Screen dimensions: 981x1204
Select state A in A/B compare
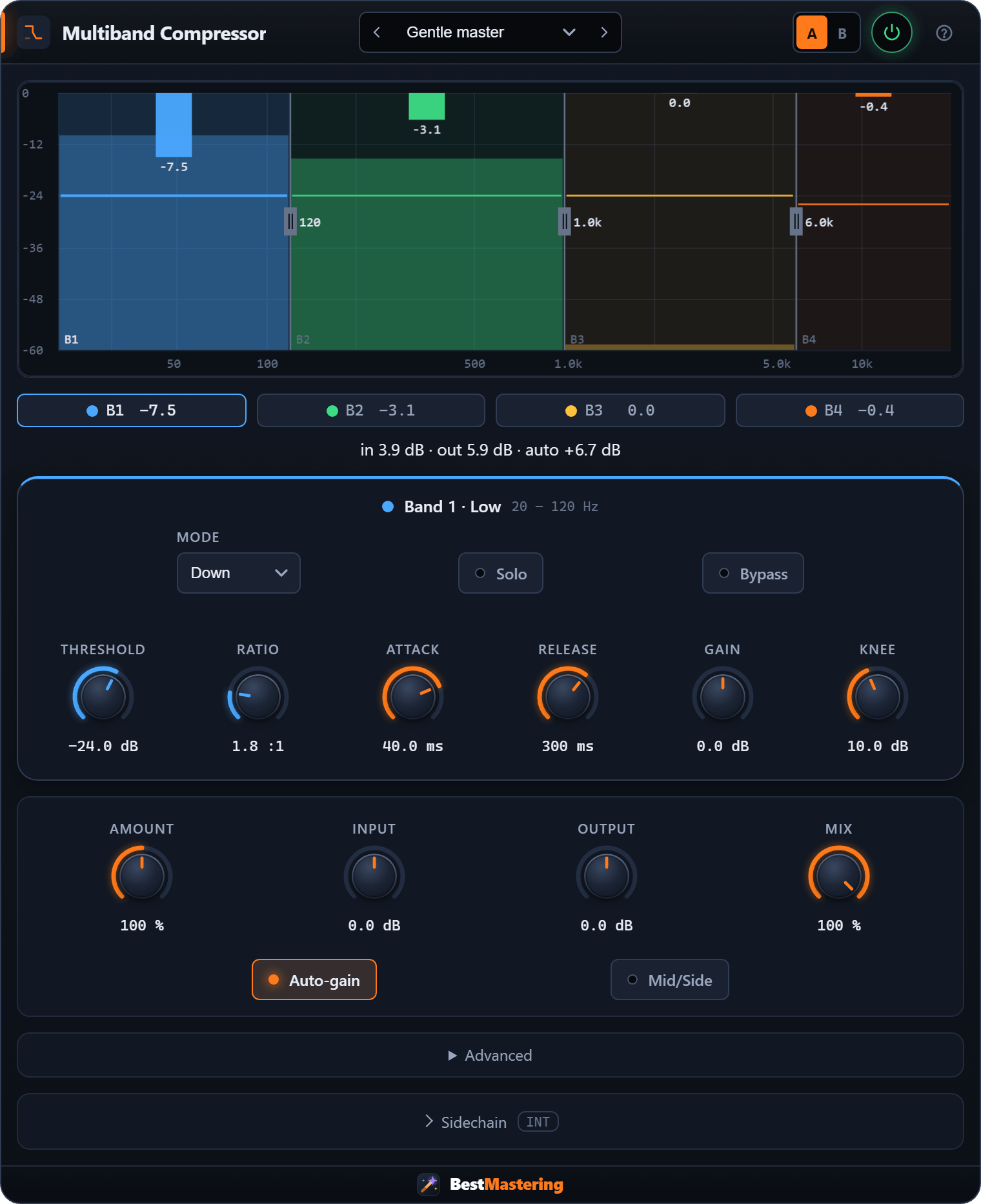click(812, 33)
